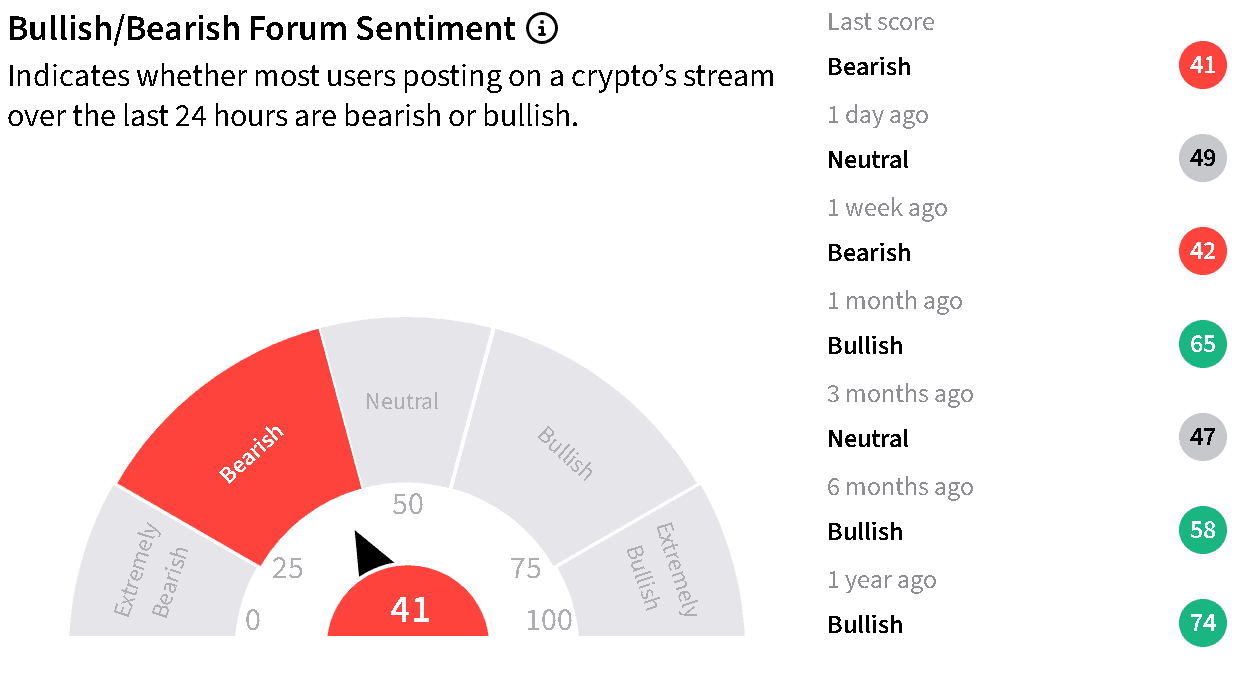1246x676 pixels.
Task: Click the 1 year ago label
Action: (882, 580)
